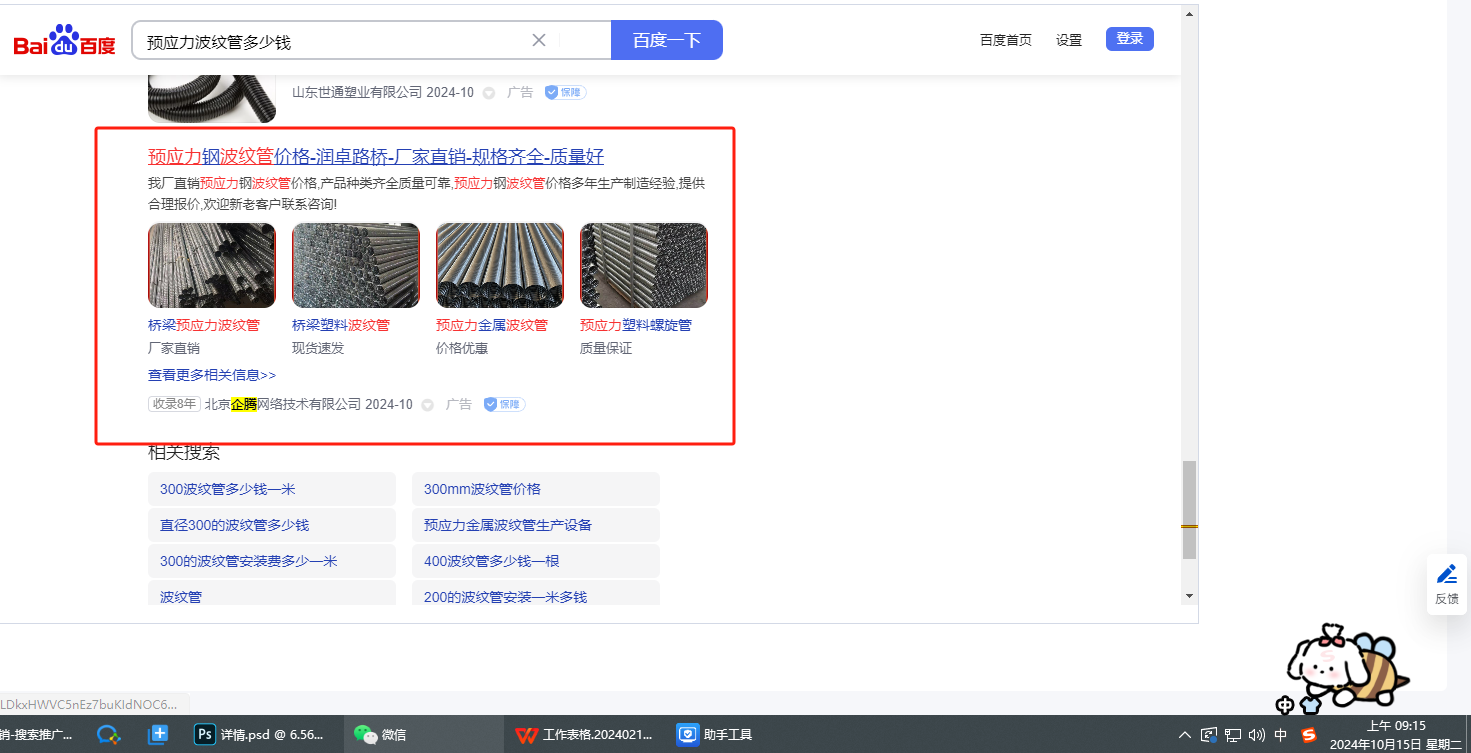Click the Baidu logo

64,42
